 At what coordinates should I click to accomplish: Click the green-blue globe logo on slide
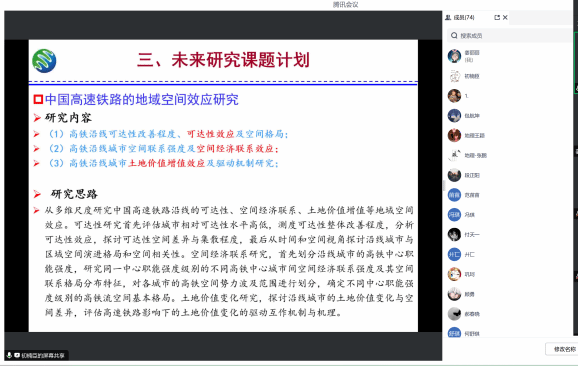44,61
